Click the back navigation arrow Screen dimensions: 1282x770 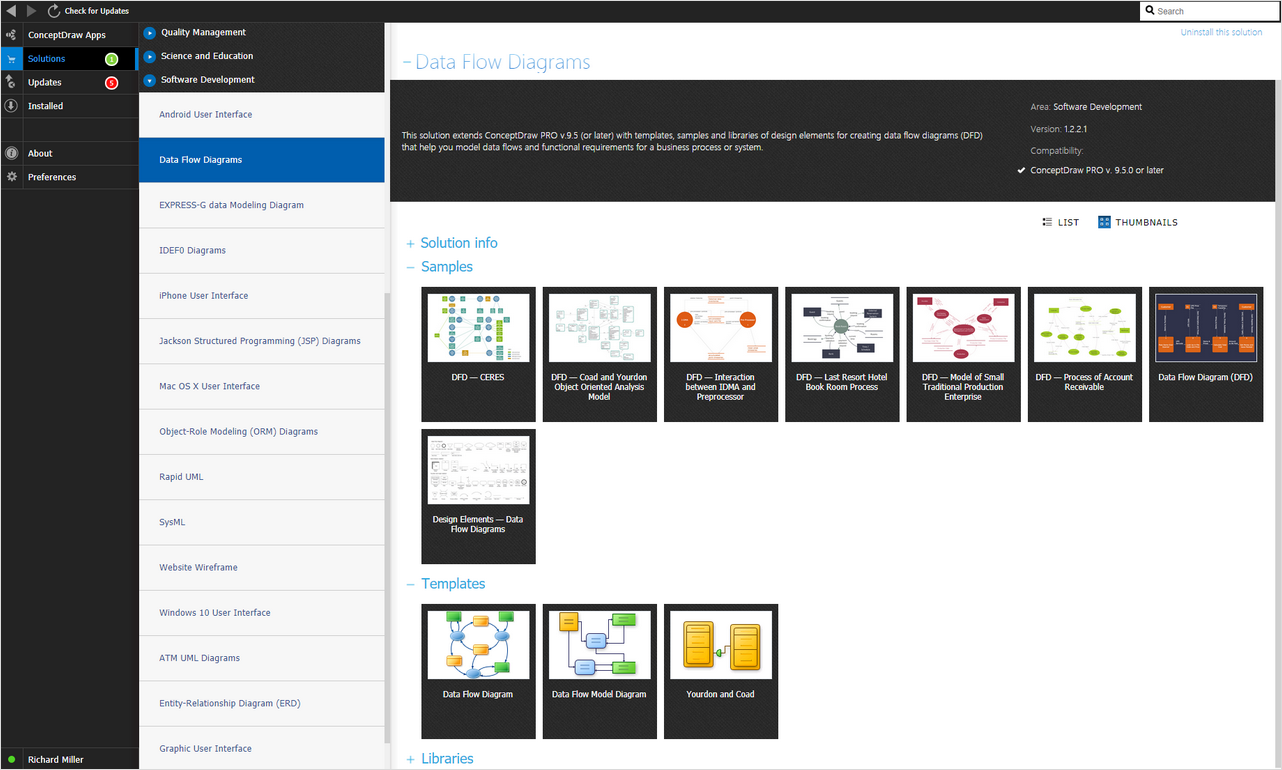(10, 10)
